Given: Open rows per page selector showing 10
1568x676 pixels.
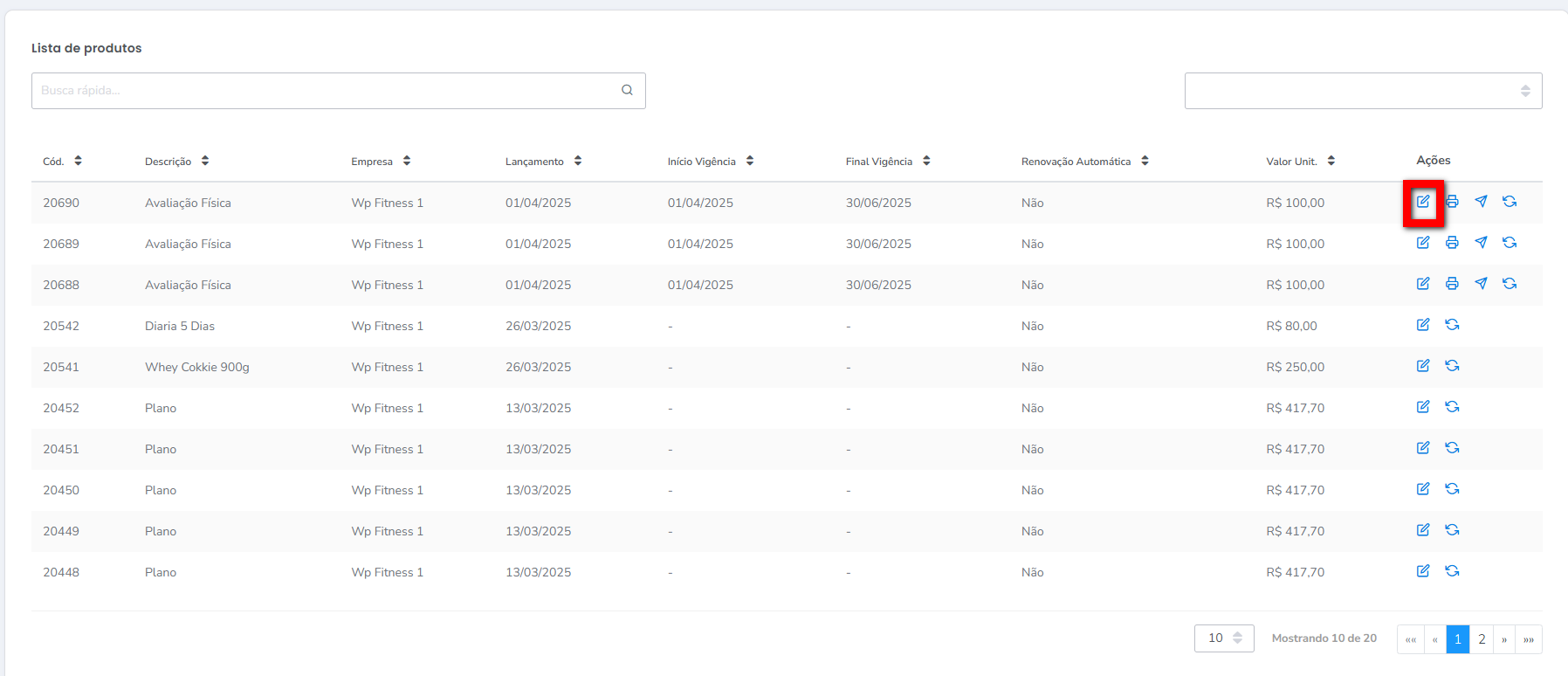Looking at the screenshot, I should [1223, 638].
